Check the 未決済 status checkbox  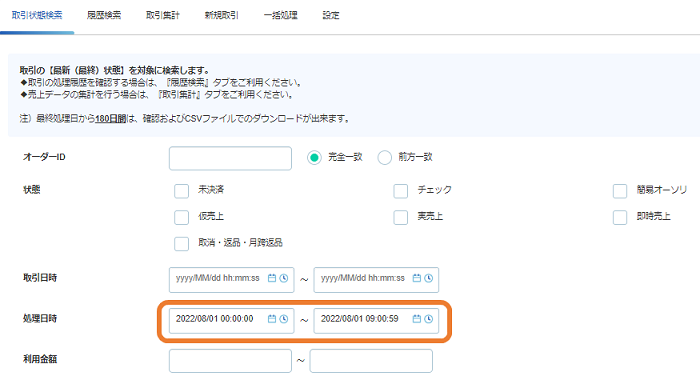(181, 191)
